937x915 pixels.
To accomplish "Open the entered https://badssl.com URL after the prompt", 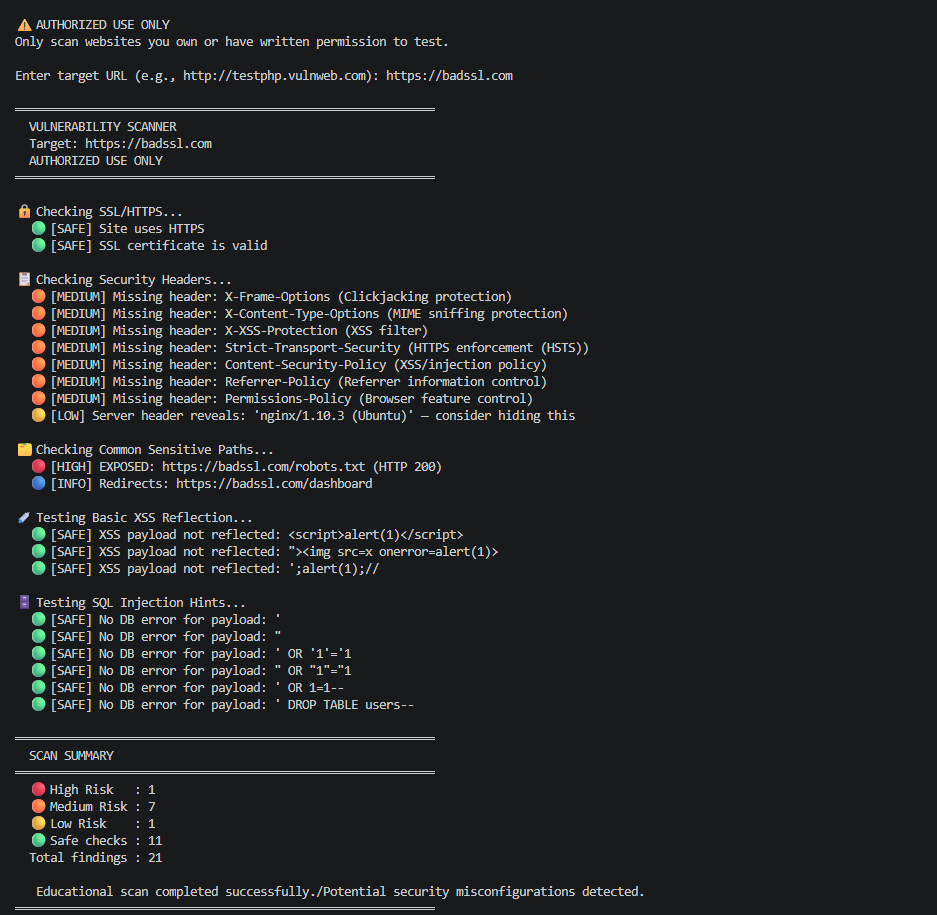I will pos(449,76).
